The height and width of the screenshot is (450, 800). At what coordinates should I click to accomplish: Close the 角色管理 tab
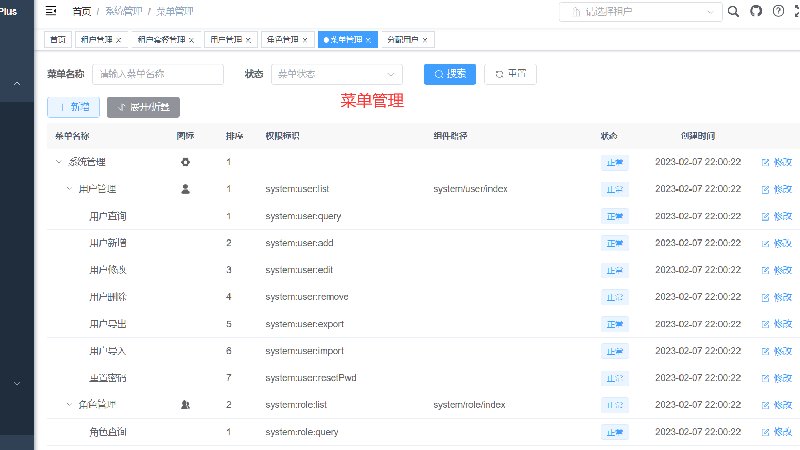[305, 40]
